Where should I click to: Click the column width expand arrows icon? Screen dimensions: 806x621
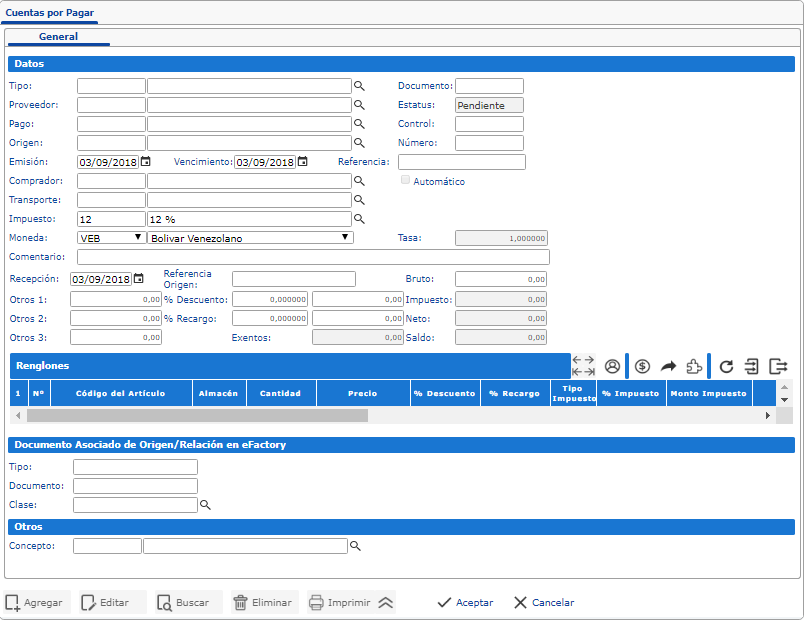click(x=583, y=366)
